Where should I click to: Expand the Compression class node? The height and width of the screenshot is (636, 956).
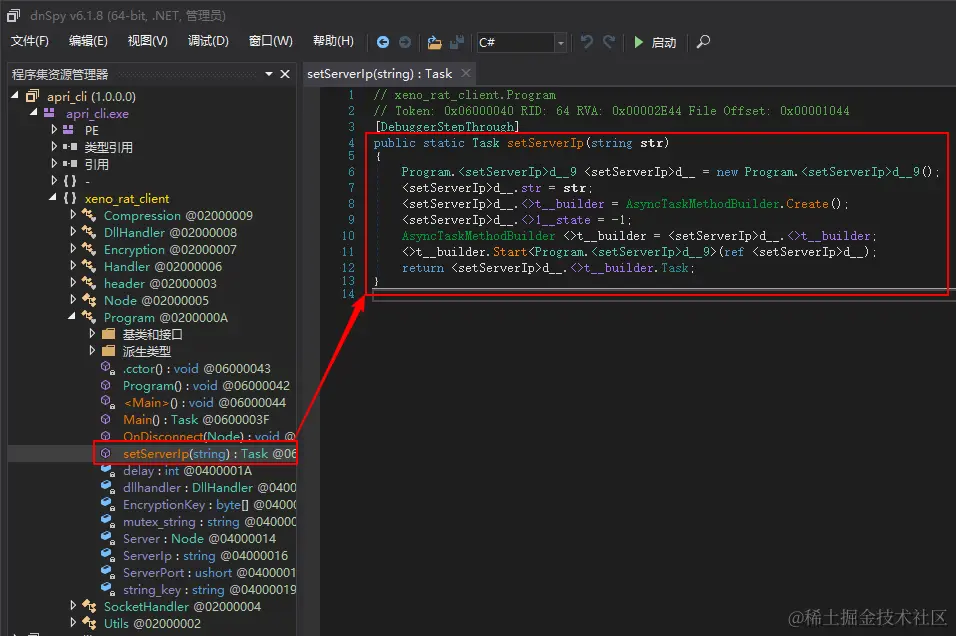73,215
